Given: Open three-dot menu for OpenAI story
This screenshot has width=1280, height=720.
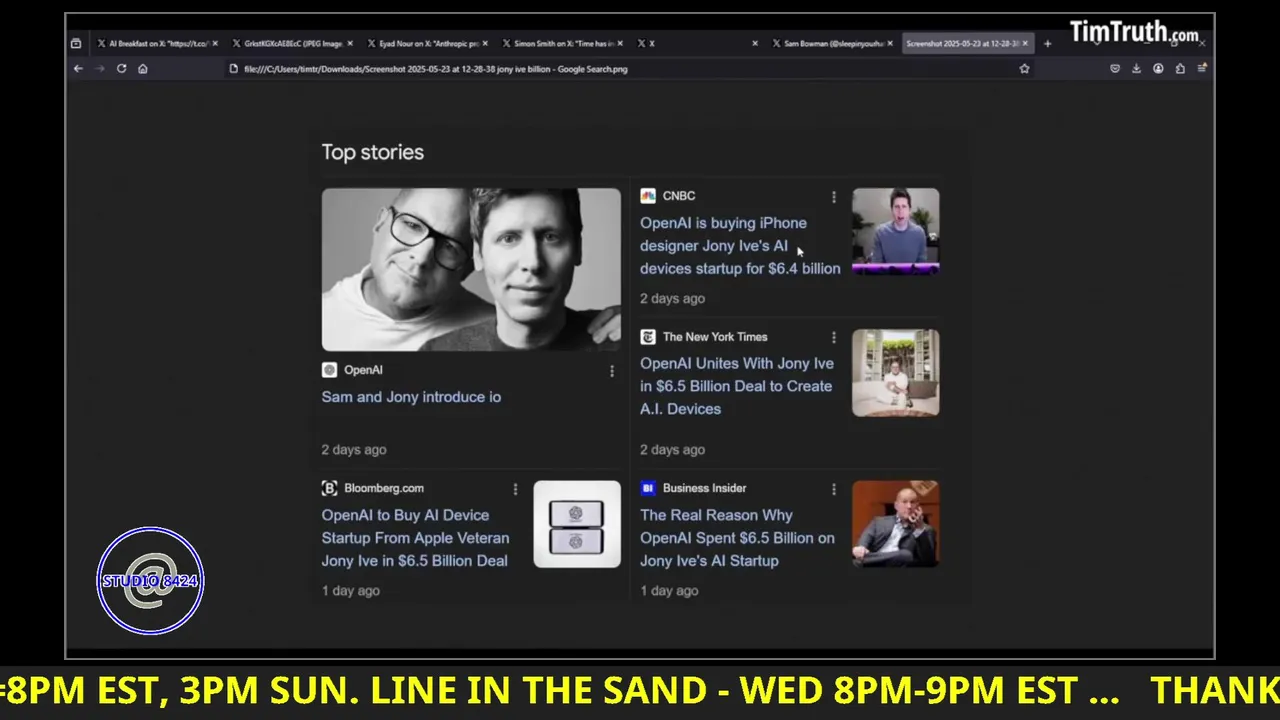Looking at the screenshot, I should click(x=611, y=371).
